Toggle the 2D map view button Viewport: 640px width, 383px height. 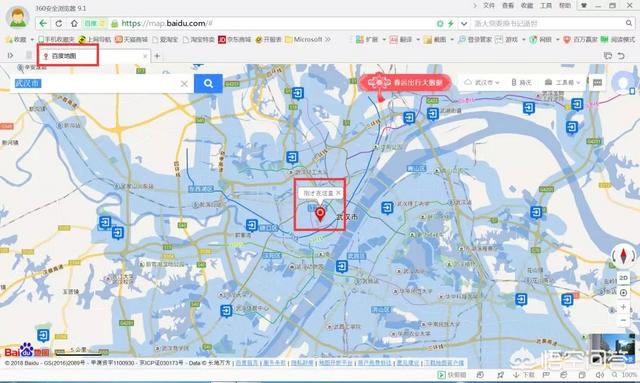(623, 278)
